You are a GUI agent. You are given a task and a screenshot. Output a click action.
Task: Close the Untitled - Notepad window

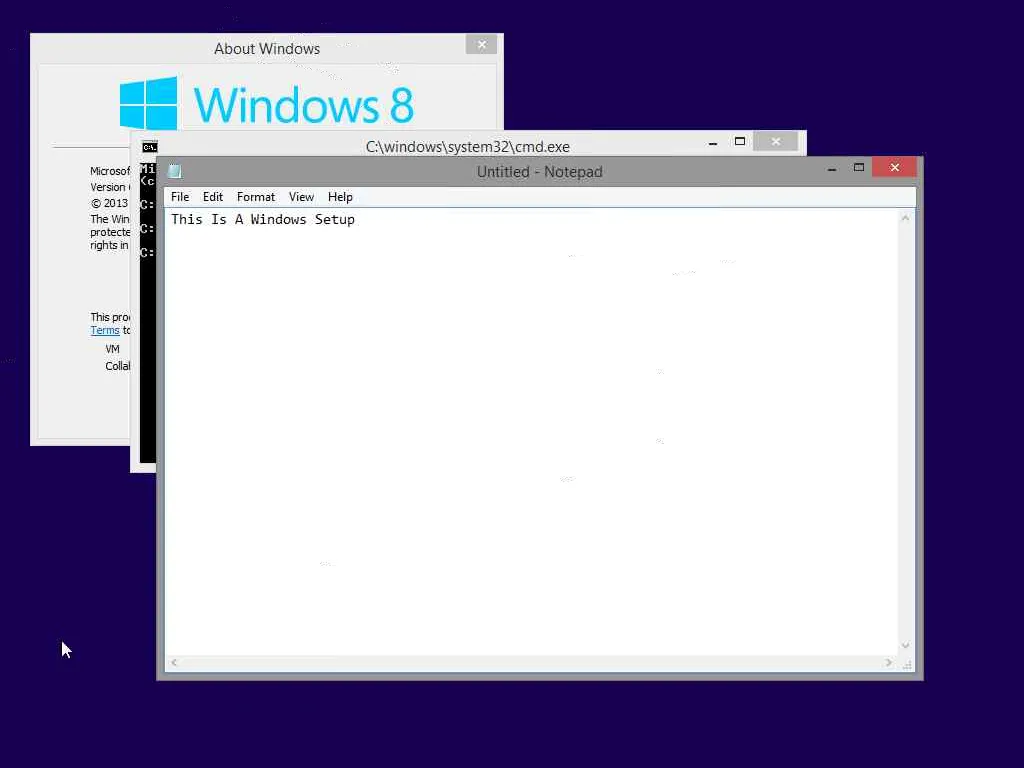coord(894,168)
